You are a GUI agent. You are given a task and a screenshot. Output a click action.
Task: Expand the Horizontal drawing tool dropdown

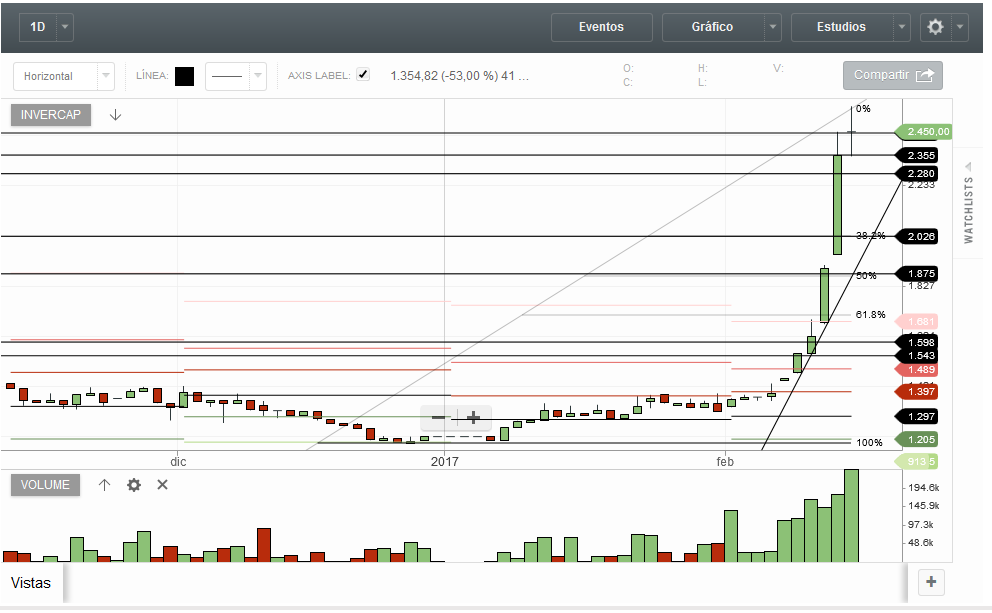point(106,76)
